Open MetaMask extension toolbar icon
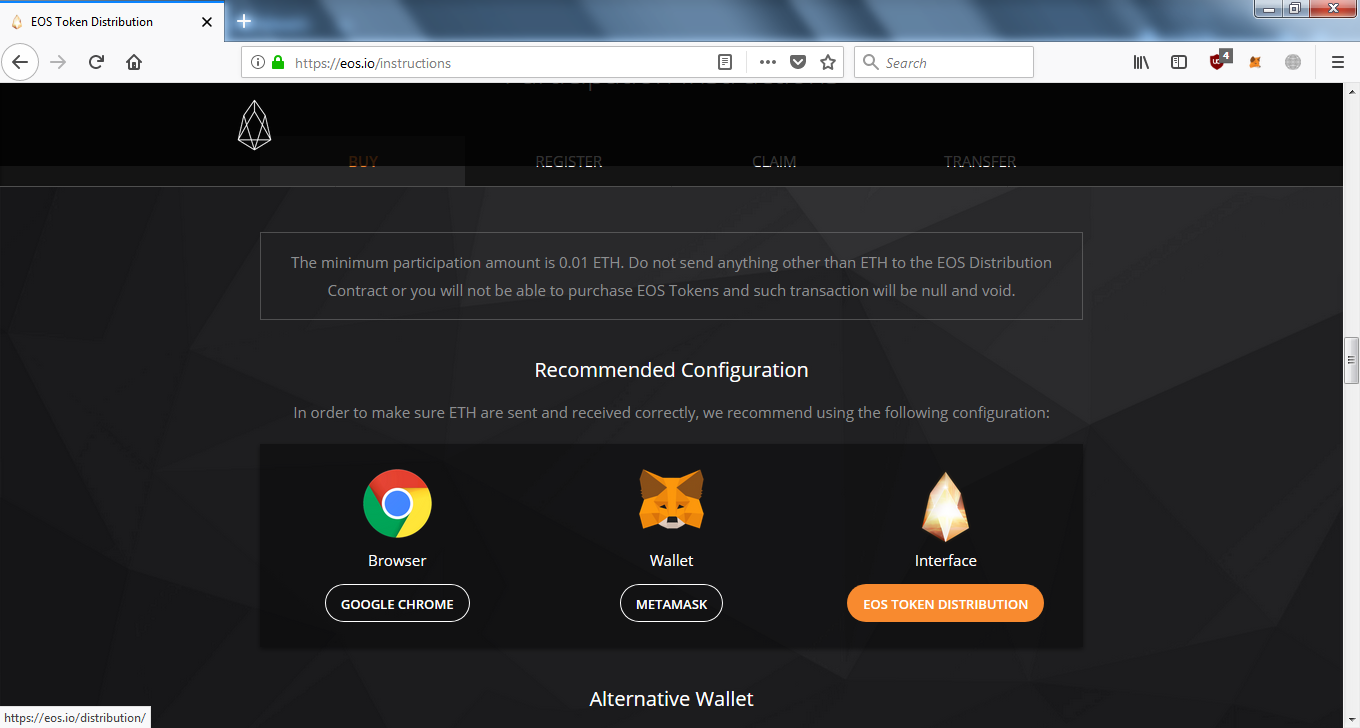Image resolution: width=1360 pixels, height=728 pixels. [x=1255, y=62]
